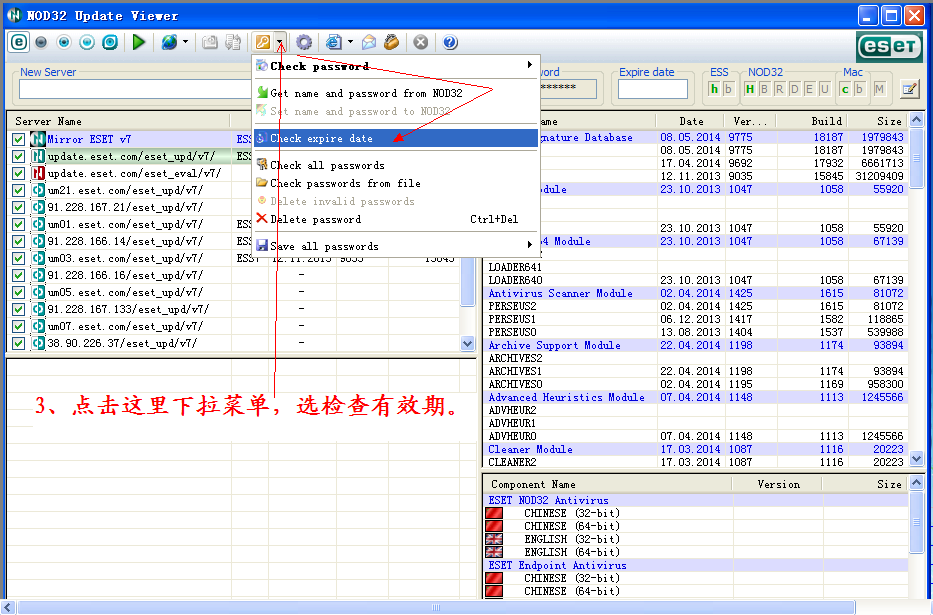
Task: Click the Component Name column header
Action: 608,484
